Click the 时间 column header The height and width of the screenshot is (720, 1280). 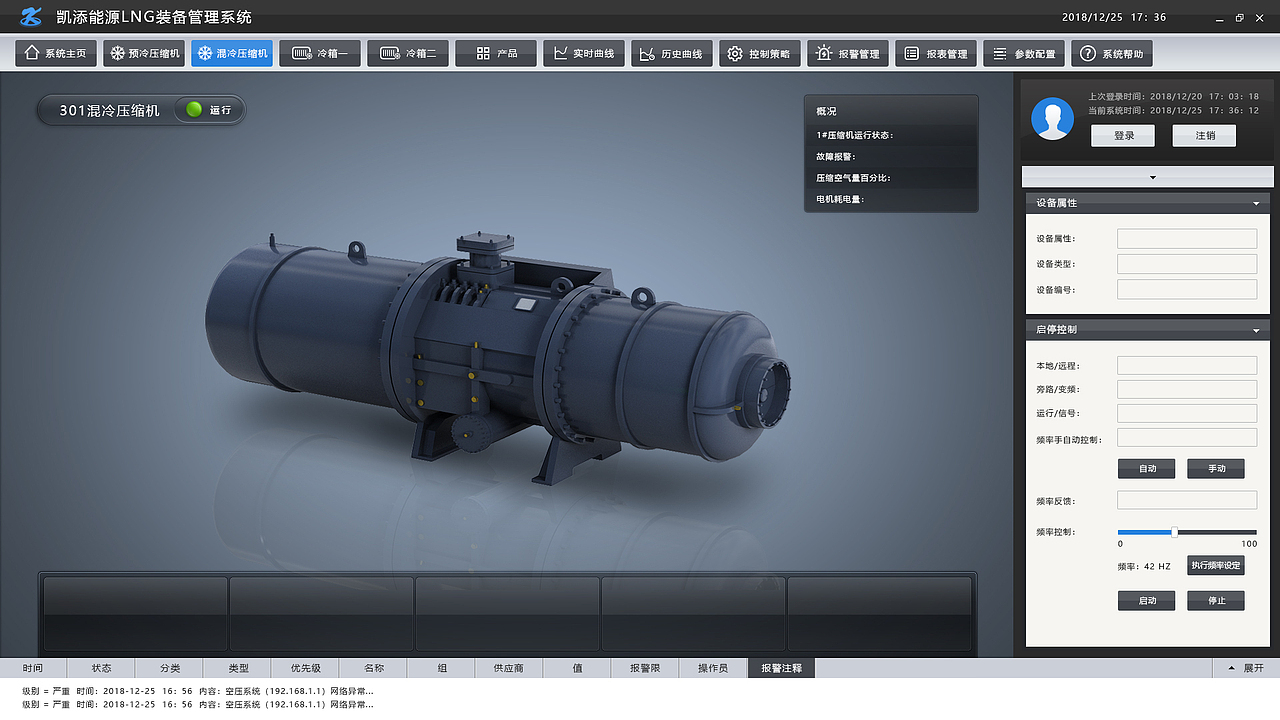33,668
